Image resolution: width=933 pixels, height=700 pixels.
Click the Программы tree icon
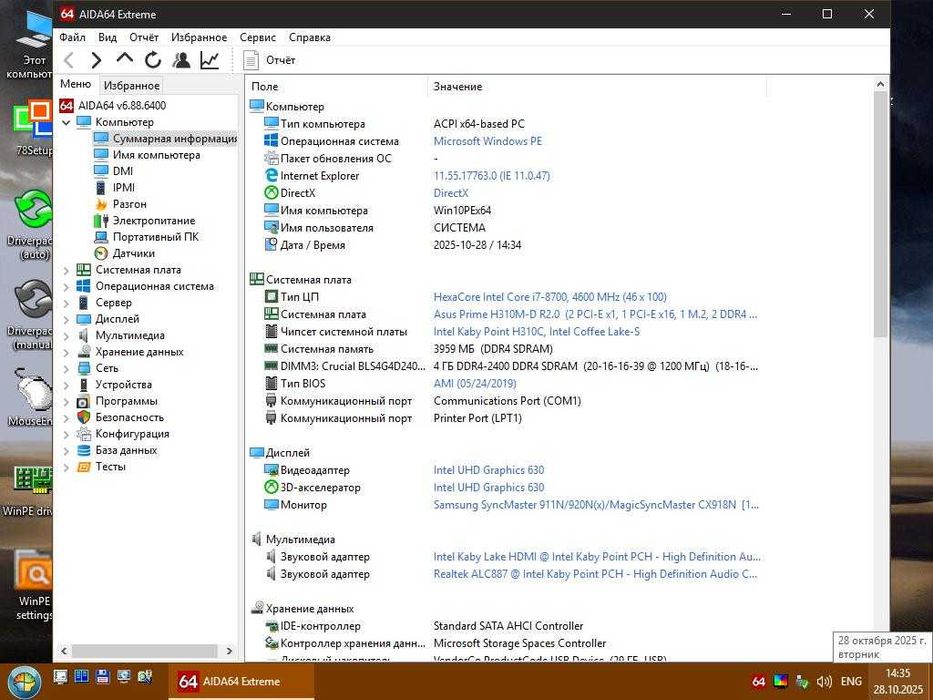84,402
